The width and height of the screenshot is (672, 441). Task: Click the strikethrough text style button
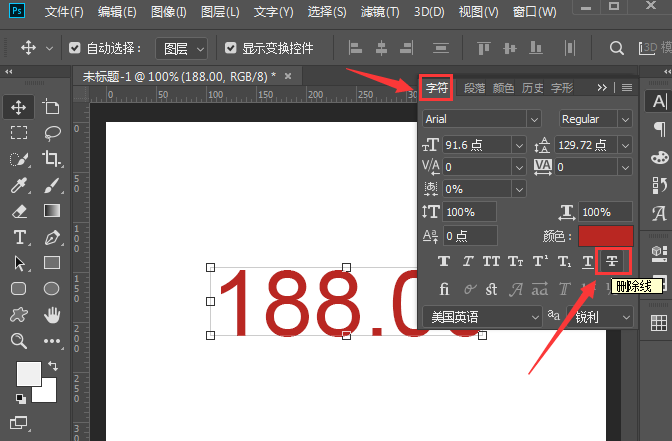tap(612, 261)
